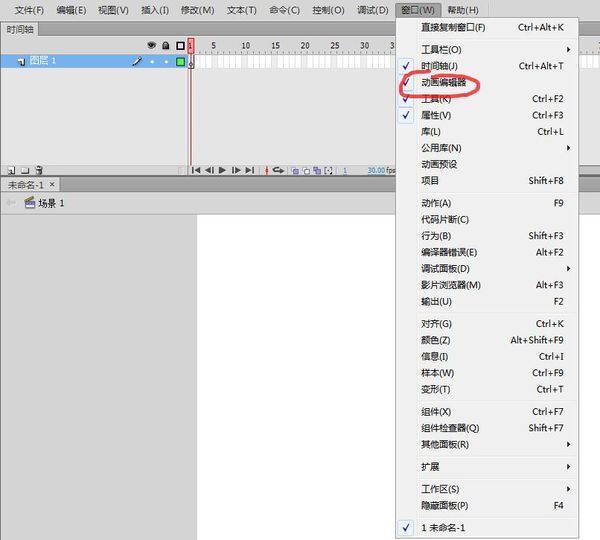Uncheck 工具(K) in the Window menu

click(487, 99)
